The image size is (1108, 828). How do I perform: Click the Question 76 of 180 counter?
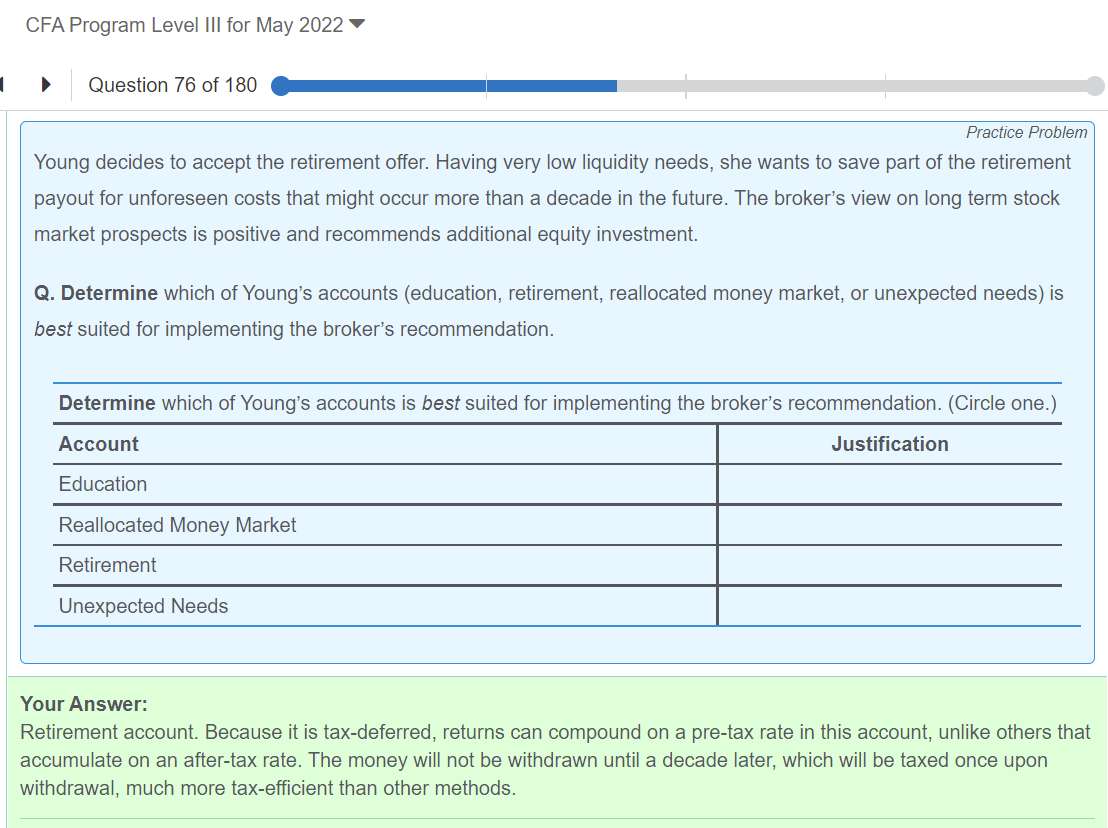click(172, 85)
